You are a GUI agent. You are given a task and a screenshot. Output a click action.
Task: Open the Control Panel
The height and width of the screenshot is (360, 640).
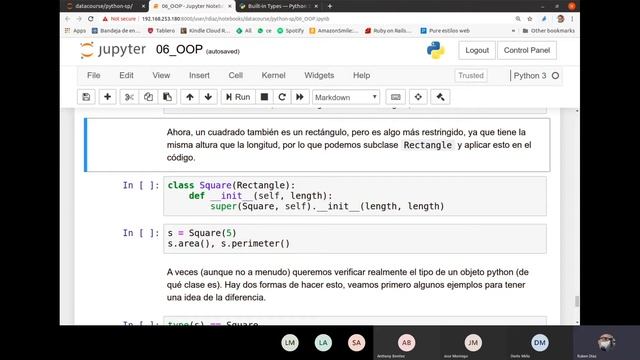[527, 50]
